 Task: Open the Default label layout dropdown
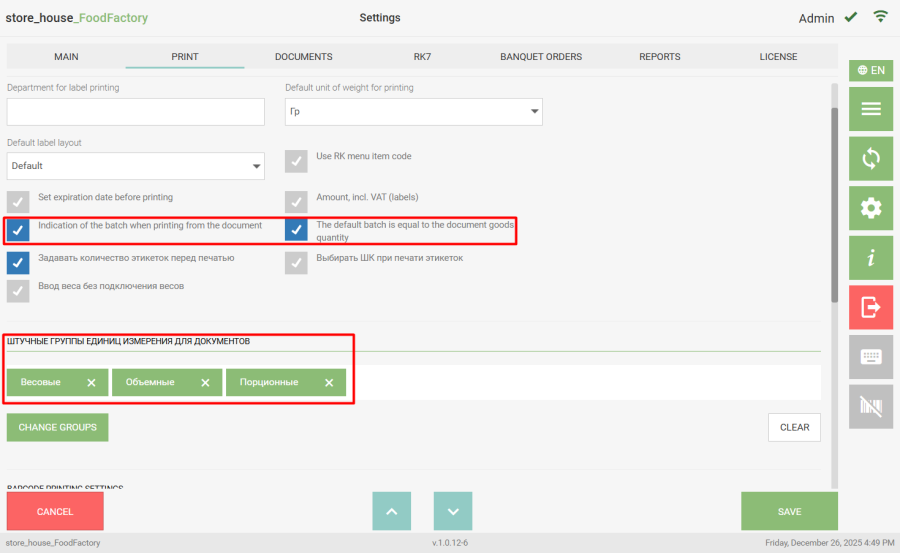click(135, 166)
